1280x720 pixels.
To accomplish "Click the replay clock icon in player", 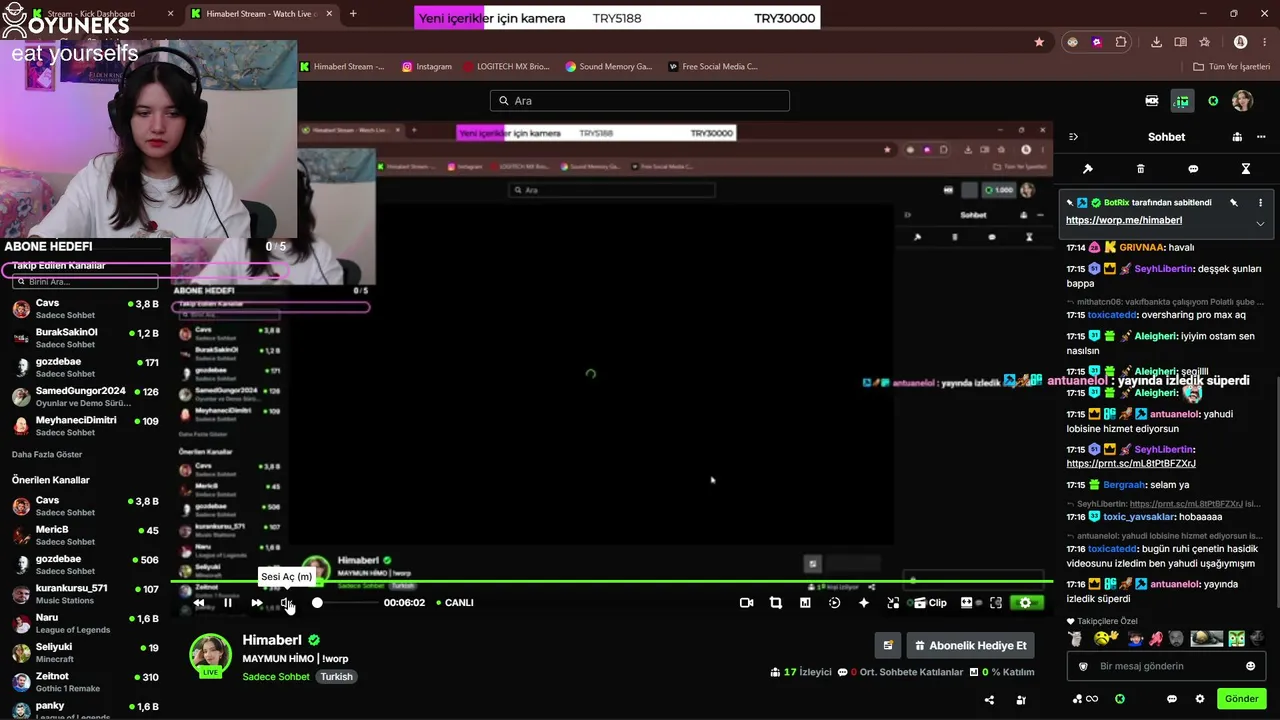I will click(835, 603).
